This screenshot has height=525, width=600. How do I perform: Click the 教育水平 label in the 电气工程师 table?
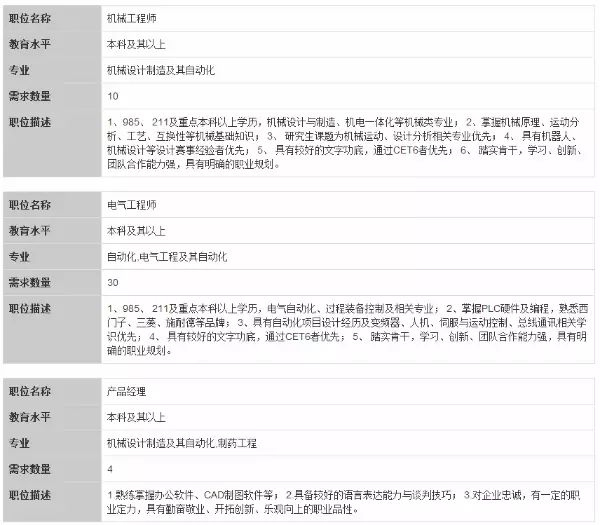click(29, 231)
